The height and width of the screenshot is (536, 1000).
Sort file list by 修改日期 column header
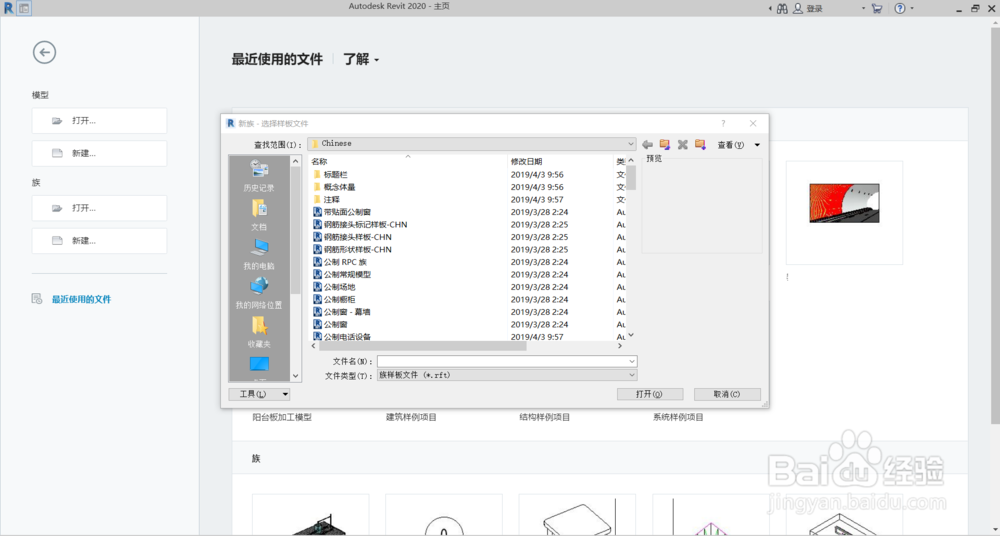pos(560,161)
